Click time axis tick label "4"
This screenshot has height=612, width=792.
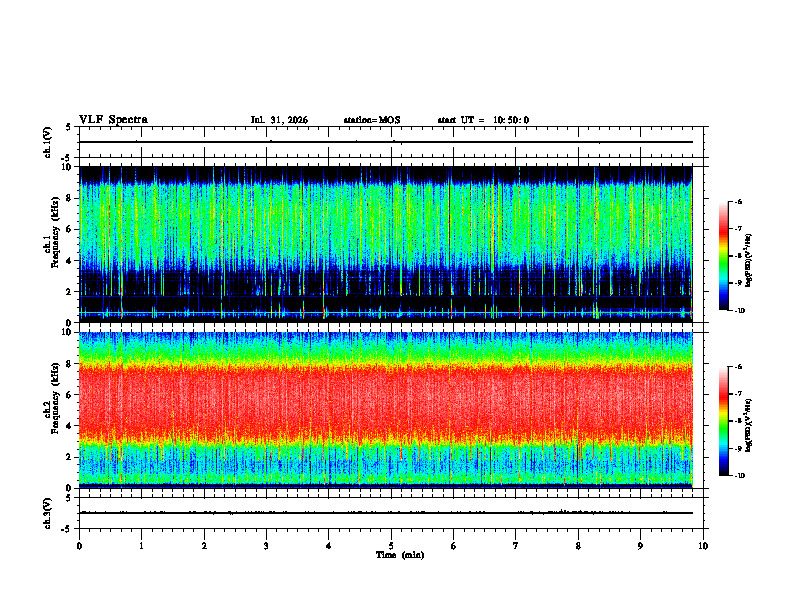[329, 546]
